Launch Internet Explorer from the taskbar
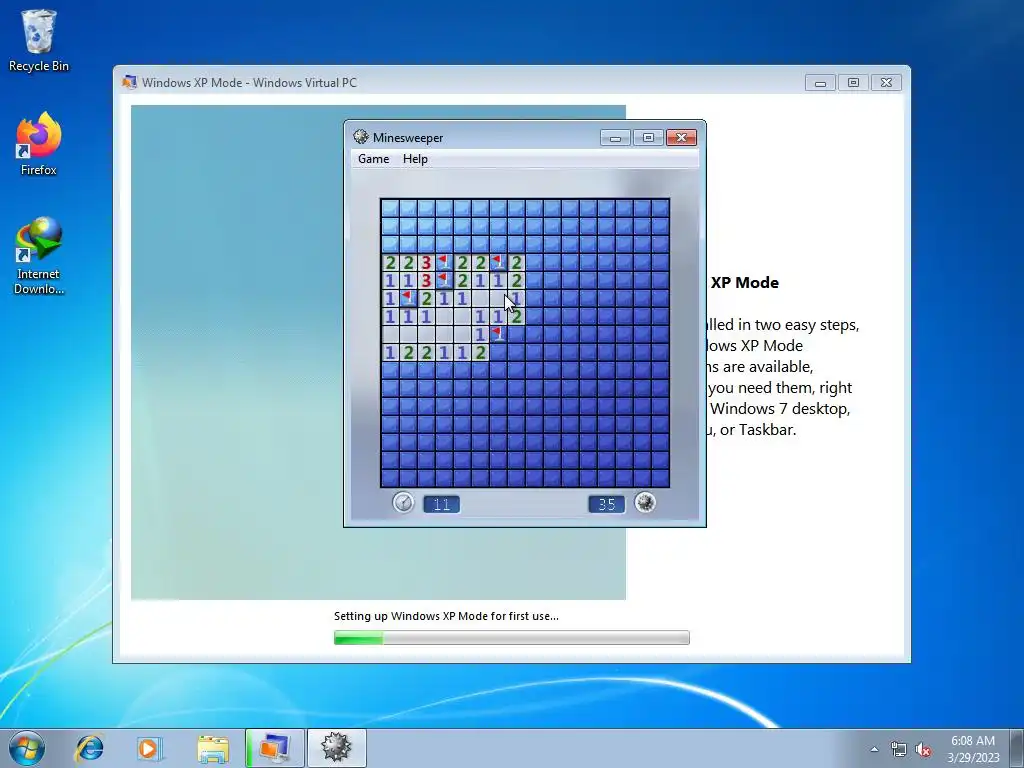Viewport: 1024px width, 768px height. pos(89,748)
